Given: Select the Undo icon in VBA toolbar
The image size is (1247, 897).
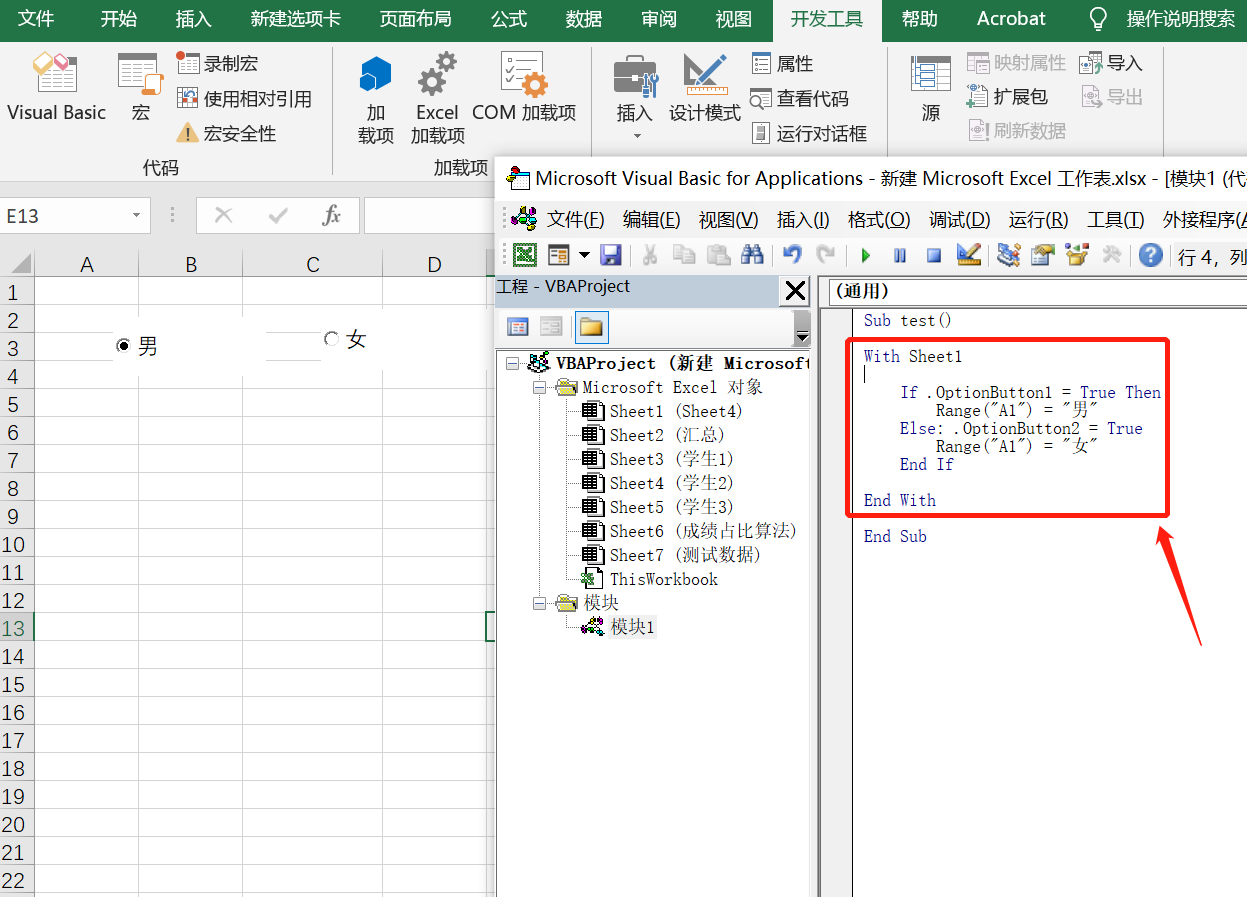Looking at the screenshot, I should (791, 256).
